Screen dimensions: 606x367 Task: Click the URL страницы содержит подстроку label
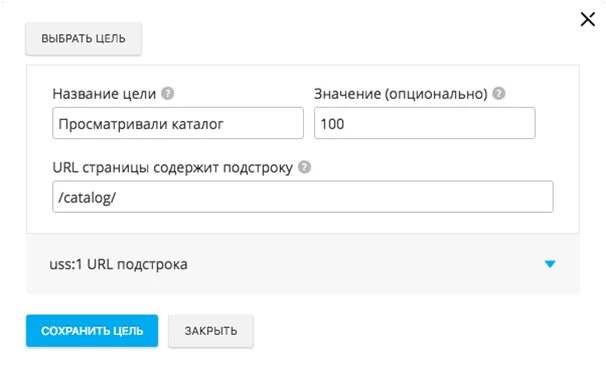click(172, 168)
